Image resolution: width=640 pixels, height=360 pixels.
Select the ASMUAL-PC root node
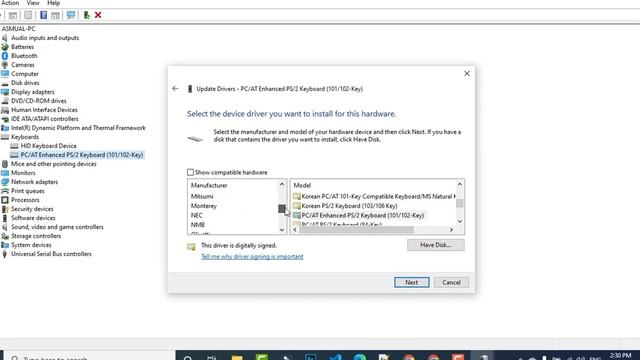tap(18, 29)
